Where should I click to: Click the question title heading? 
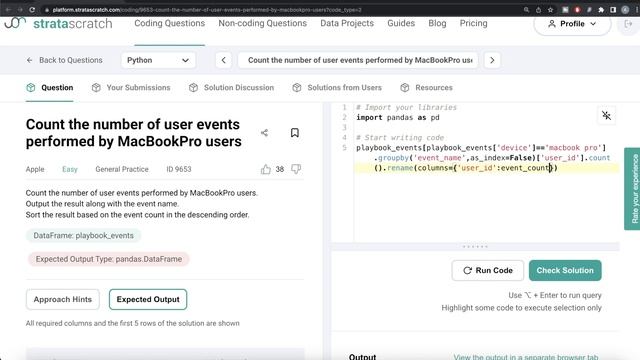point(133,133)
